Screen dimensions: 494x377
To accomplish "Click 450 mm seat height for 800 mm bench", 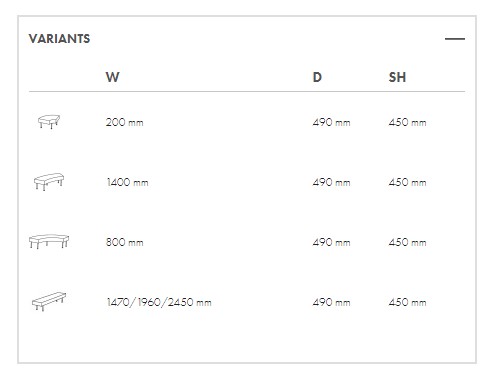I will click(x=407, y=242).
